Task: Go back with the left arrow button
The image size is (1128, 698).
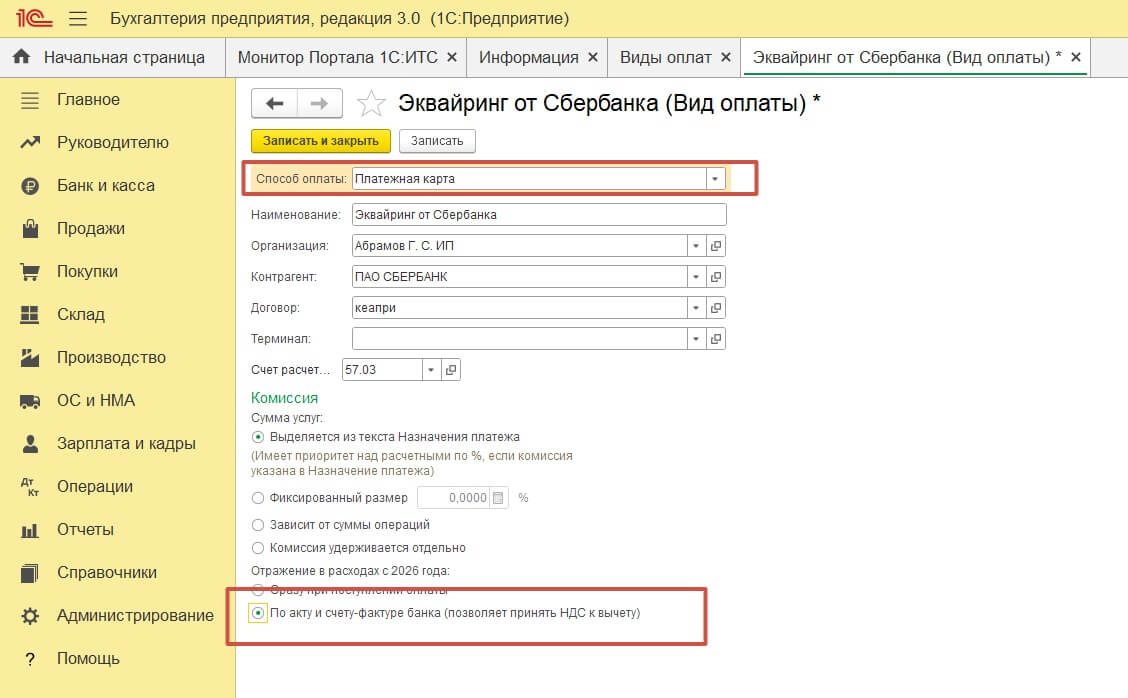Action: pyautogui.click(x=274, y=104)
